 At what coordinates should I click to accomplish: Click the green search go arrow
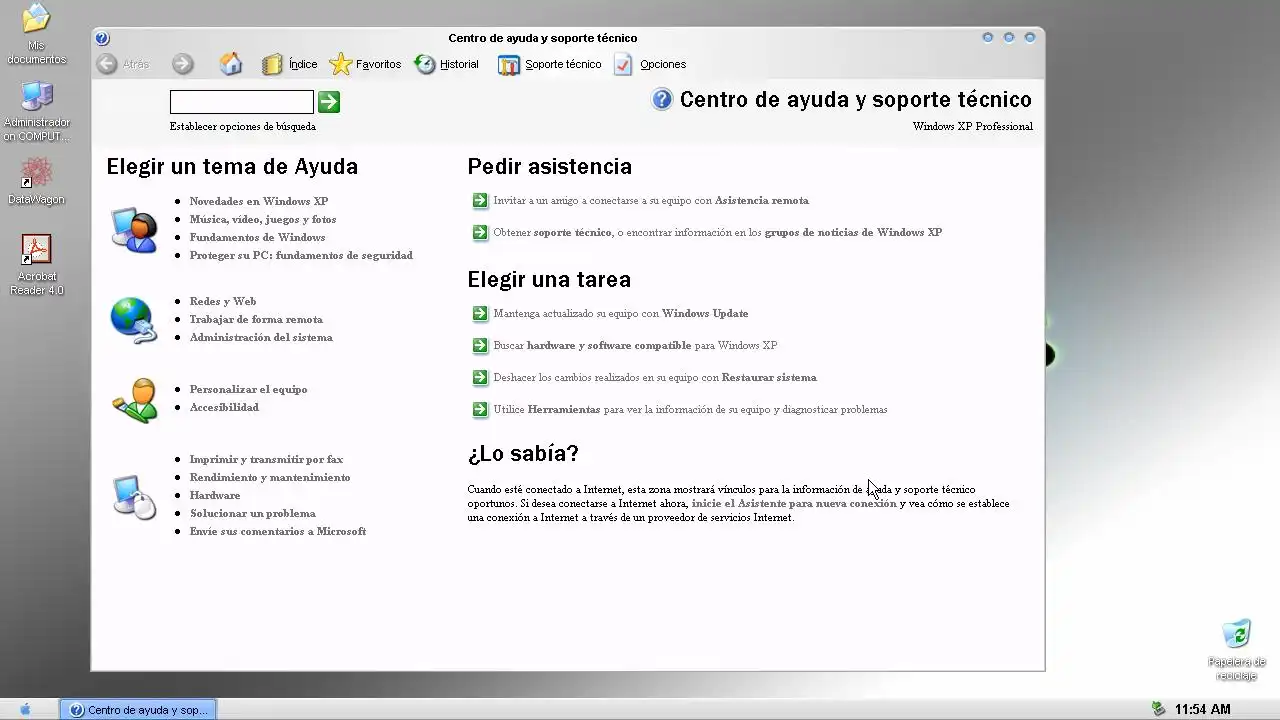coord(329,101)
